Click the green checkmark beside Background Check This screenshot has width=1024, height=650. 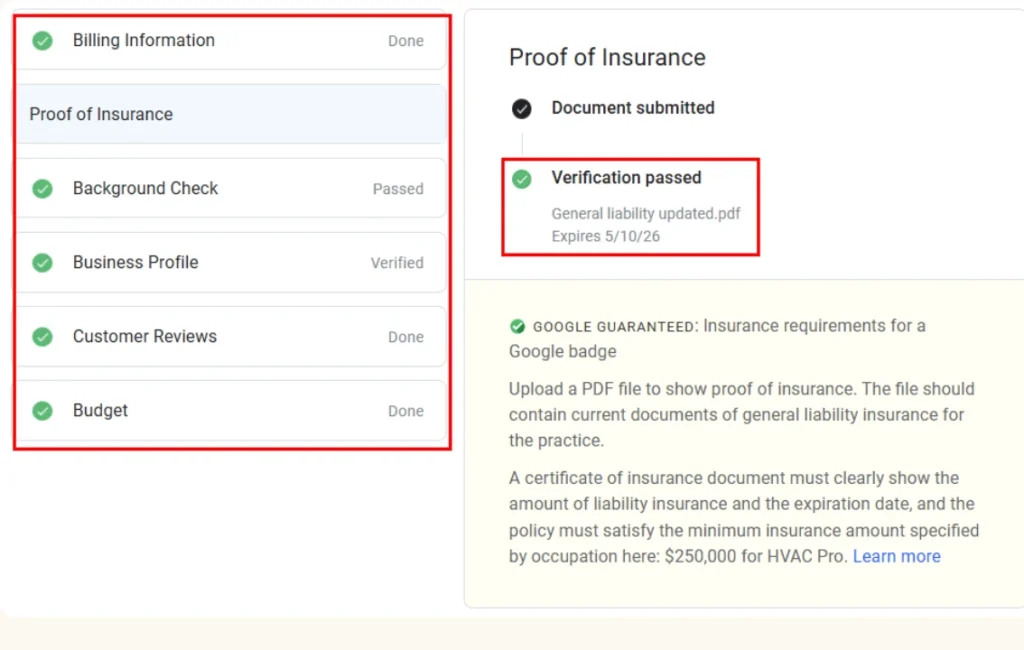[42, 189]
